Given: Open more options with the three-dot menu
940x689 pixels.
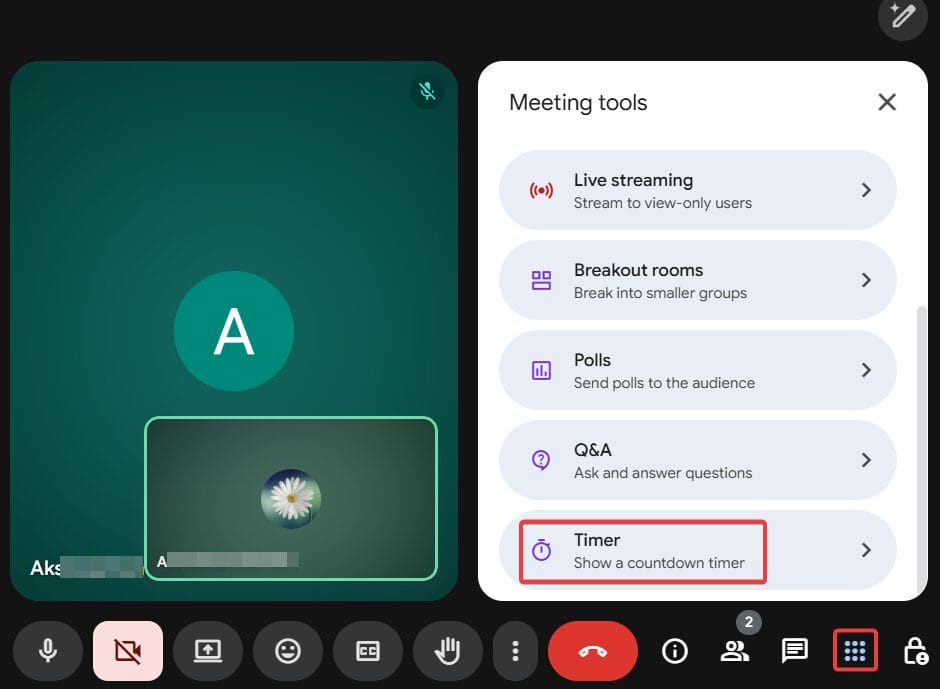Looking at the screenshot, I should [x=515, y=651].
